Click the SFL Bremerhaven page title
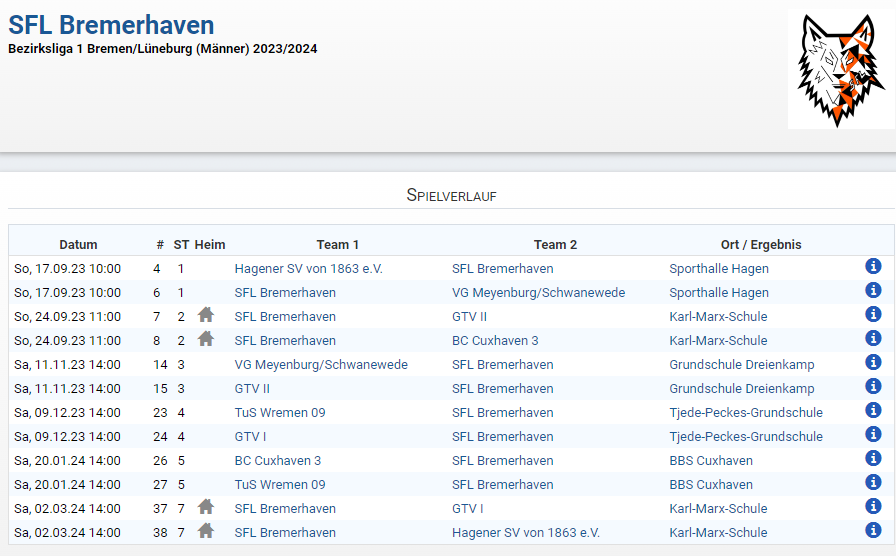Image resolution: width=896 pixels, height=556 pixels. pos(111,25)
